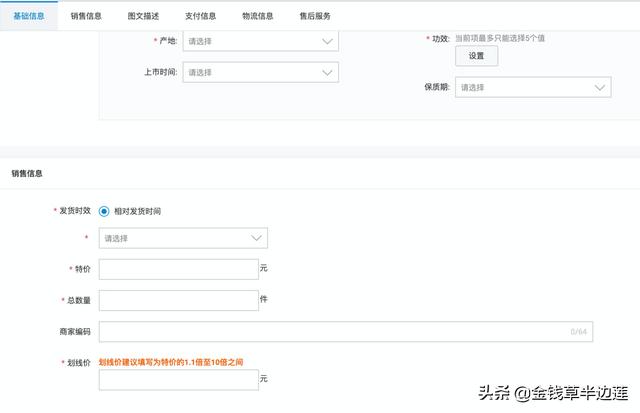Expand the 上市时间 dropdown

click(260, 72)
